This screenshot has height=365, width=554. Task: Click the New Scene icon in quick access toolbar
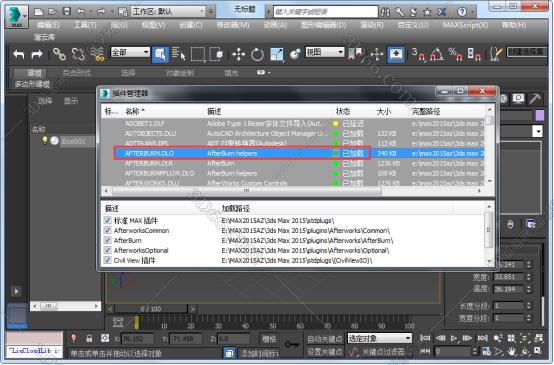[x=39, y=12]
